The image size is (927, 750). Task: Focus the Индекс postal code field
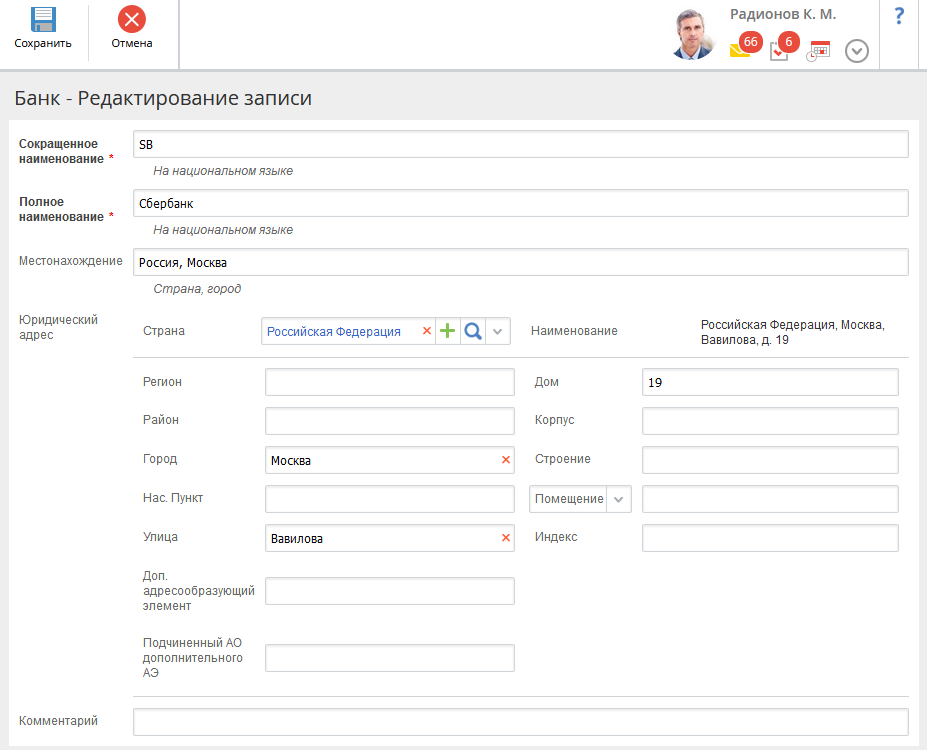pyautogui.click(x=769, y=538)
